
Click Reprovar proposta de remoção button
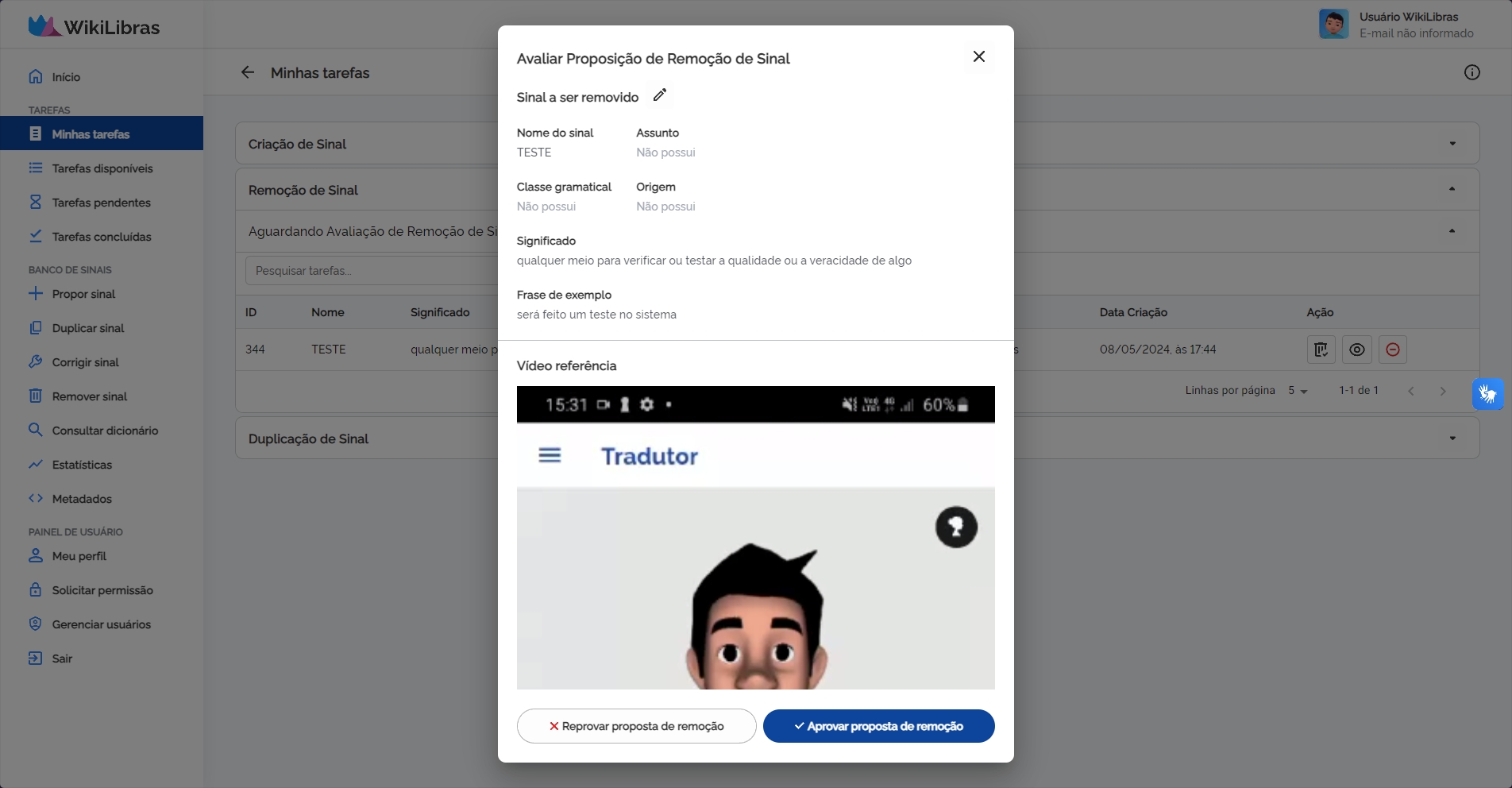[636, 726]
